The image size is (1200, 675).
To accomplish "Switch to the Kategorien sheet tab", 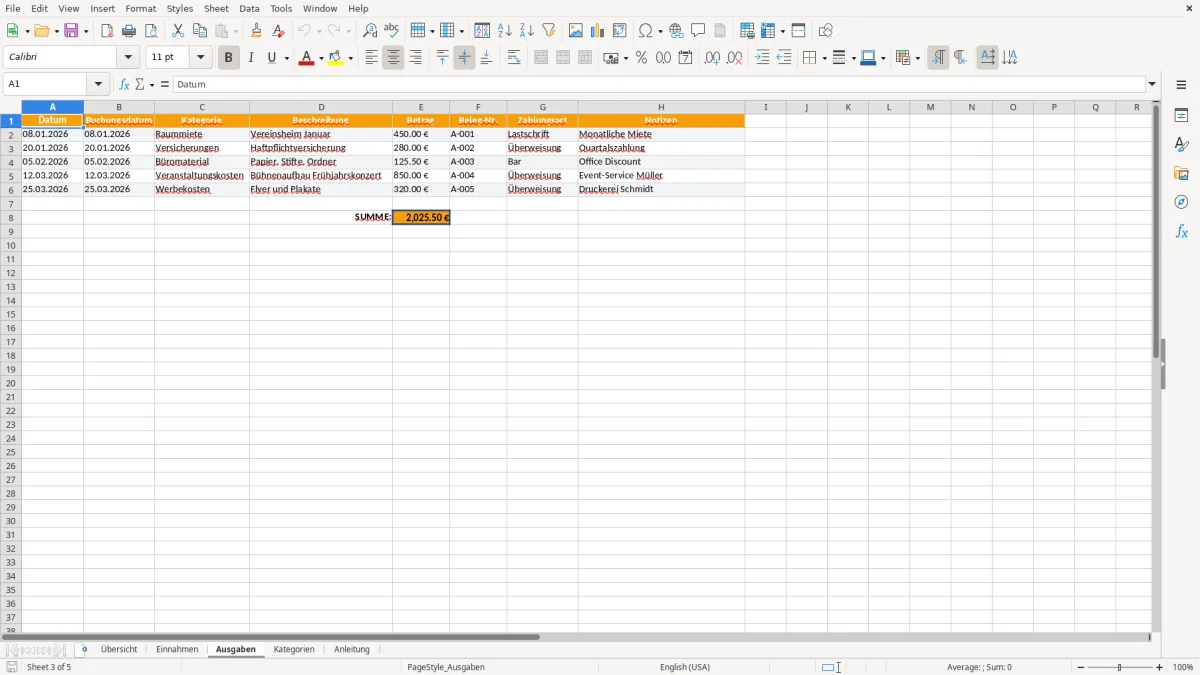I will pos(294,649).
